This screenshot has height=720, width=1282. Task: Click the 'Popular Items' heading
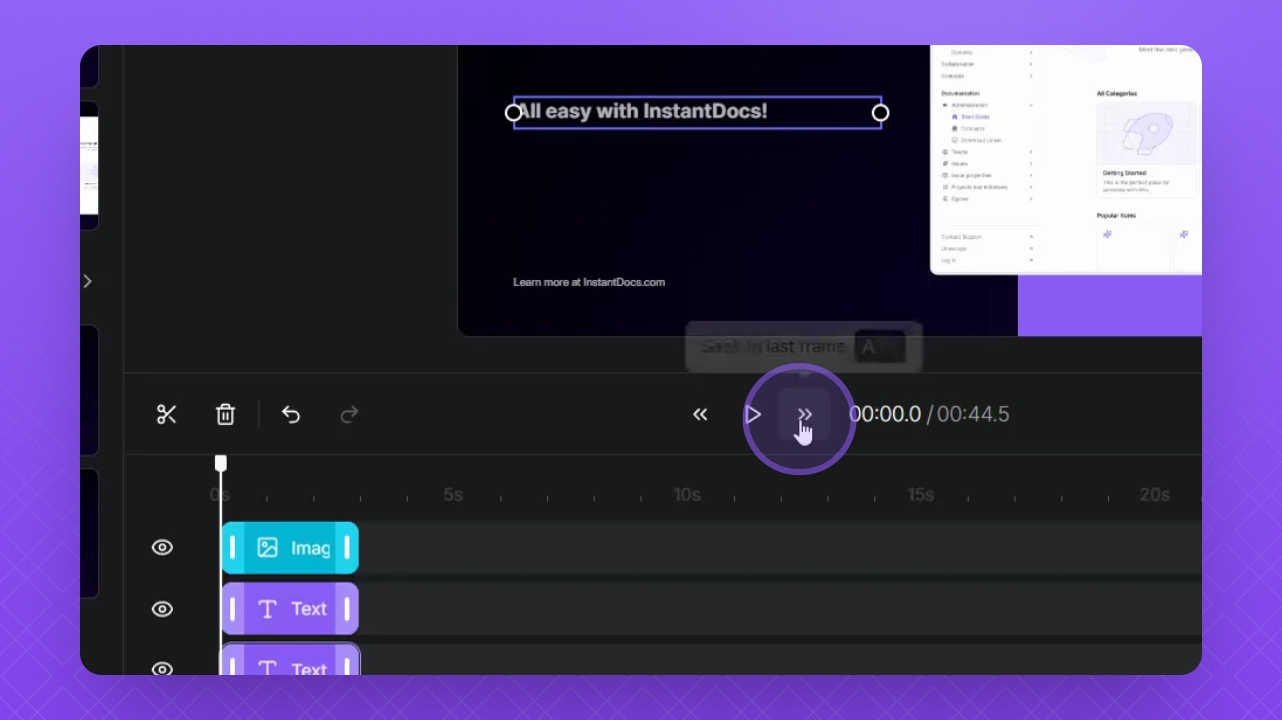click(1116, 215)
